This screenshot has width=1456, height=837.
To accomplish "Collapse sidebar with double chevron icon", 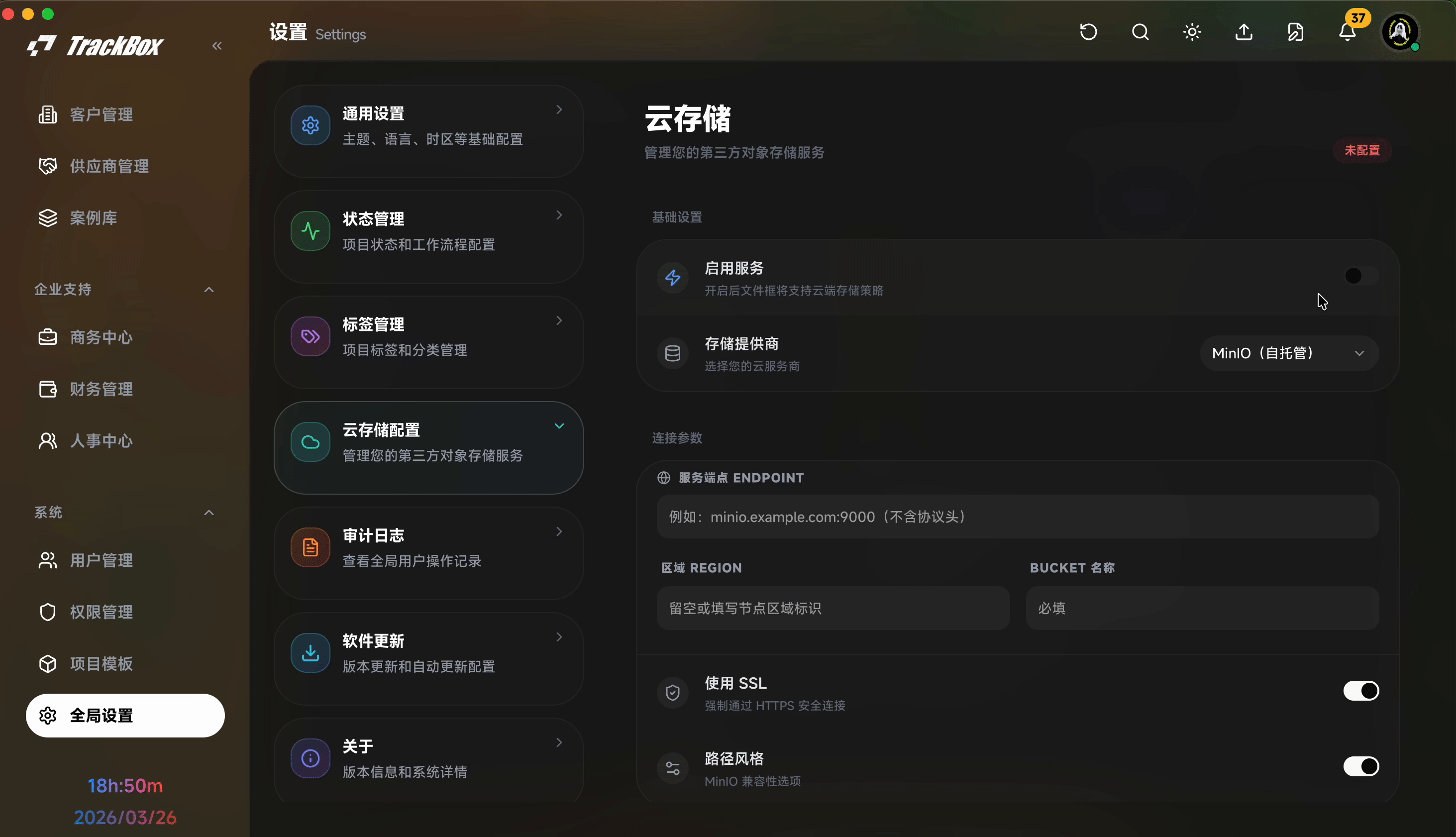I will 216,45.
